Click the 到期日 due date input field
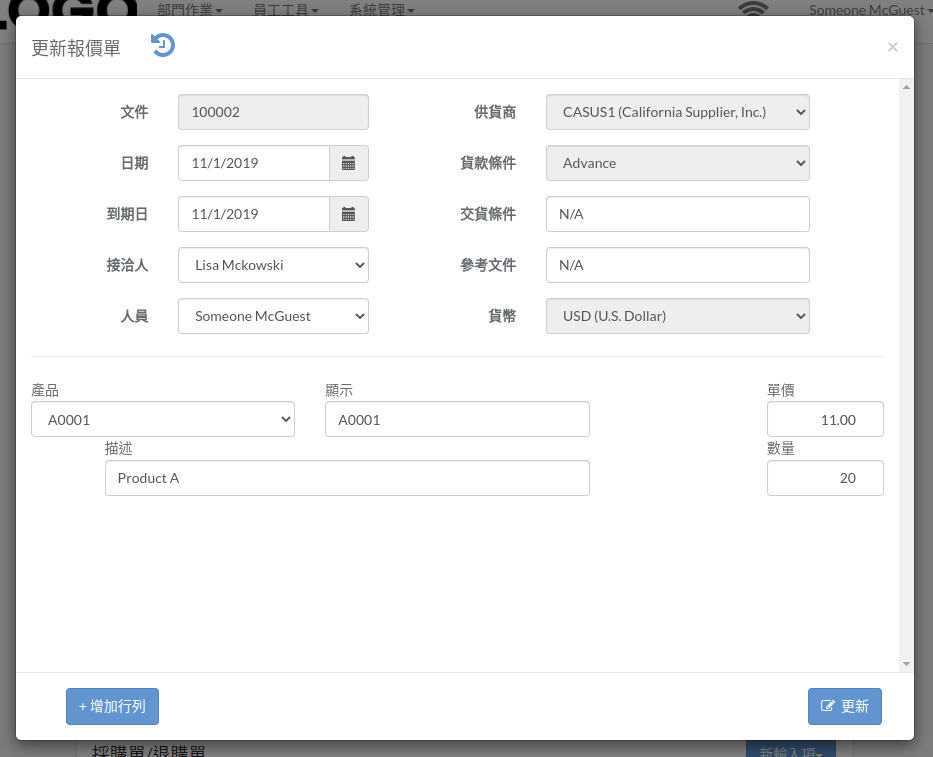The image size is (933, 757). click(254, 214)
